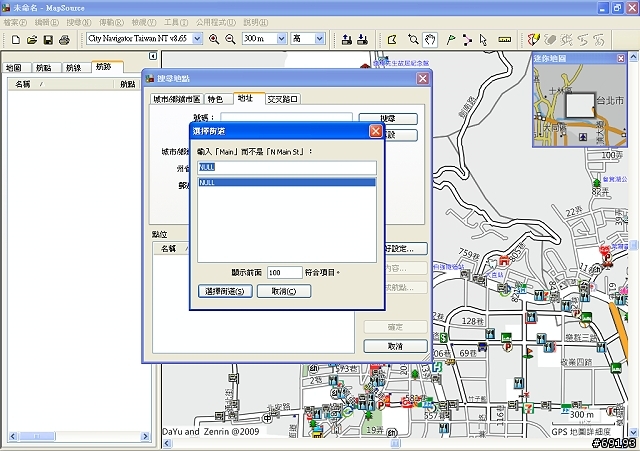
Task: Click the green H hospital icon on the map
Action: pyautogui.click(x=437, y=367)
